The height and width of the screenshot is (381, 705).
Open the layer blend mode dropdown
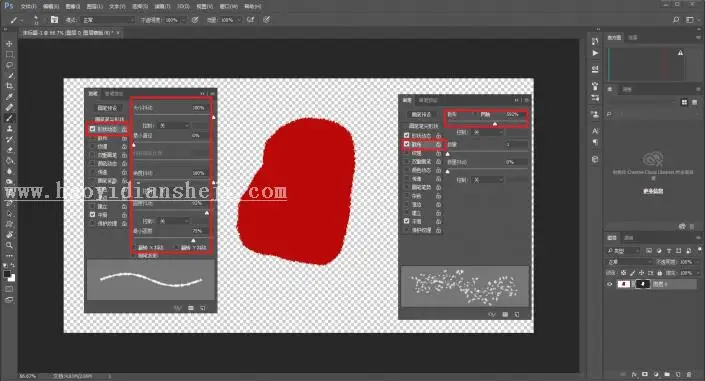(x=629, y=261)
